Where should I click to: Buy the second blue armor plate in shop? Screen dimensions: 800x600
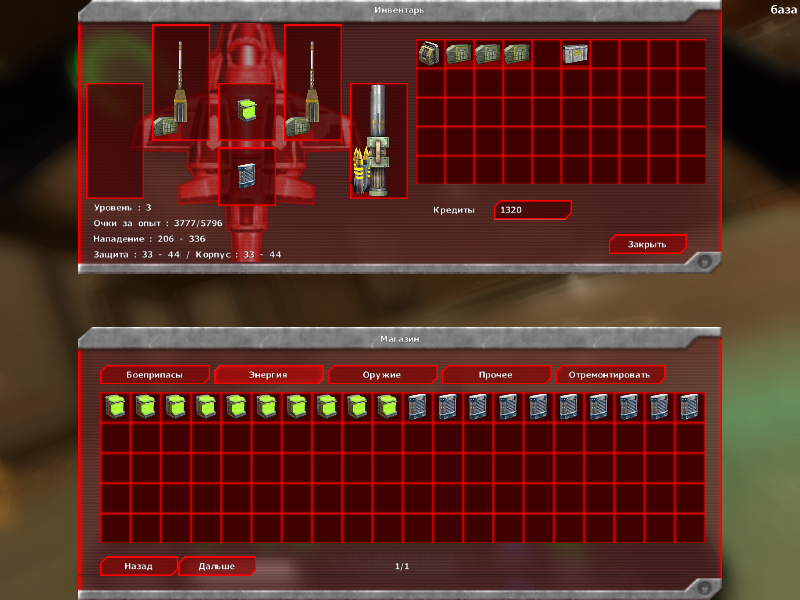point(447,407)
